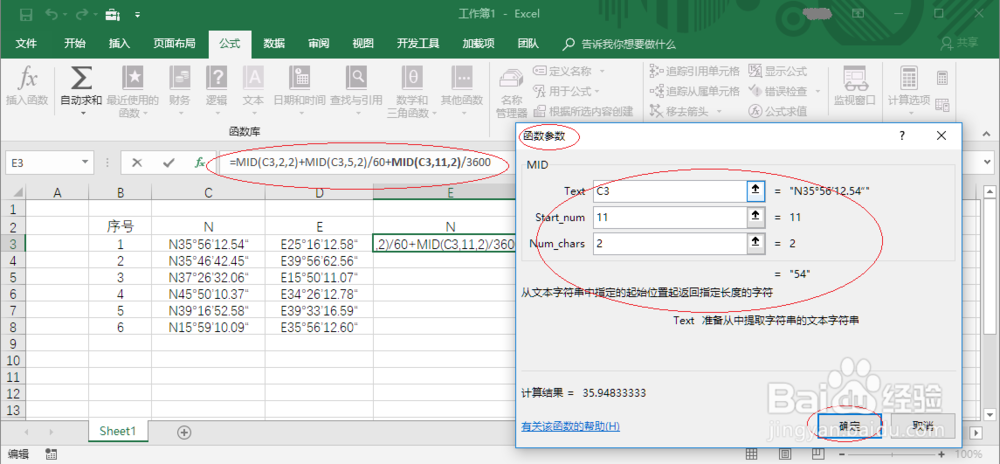Select cell C4 with N35°46'42.45"
The image size is (1000, 464).
tap(209, 260)
